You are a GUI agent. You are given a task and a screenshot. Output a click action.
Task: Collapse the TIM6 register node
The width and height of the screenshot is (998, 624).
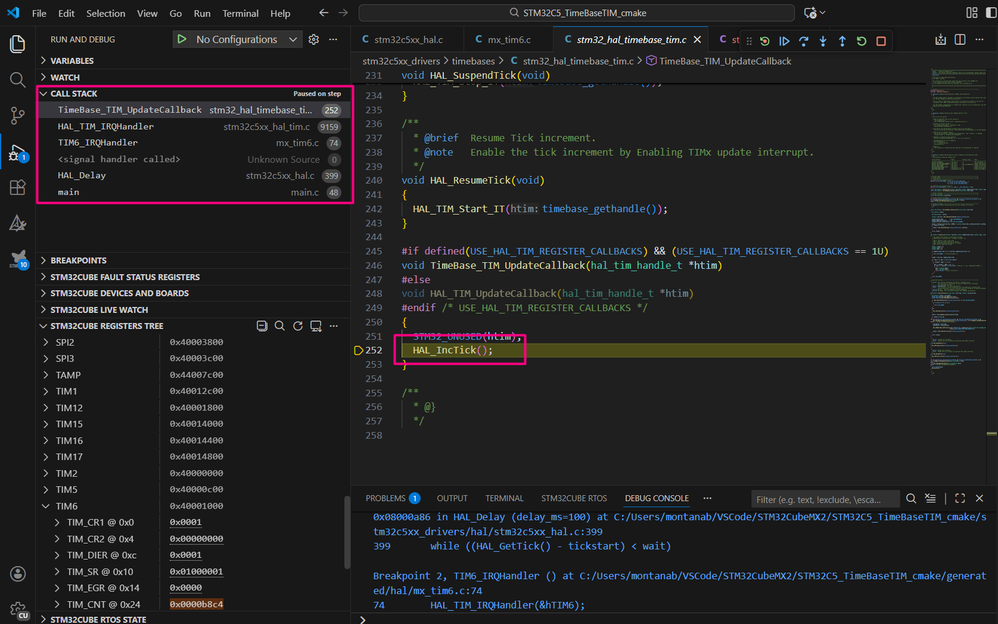pos(46,506)
